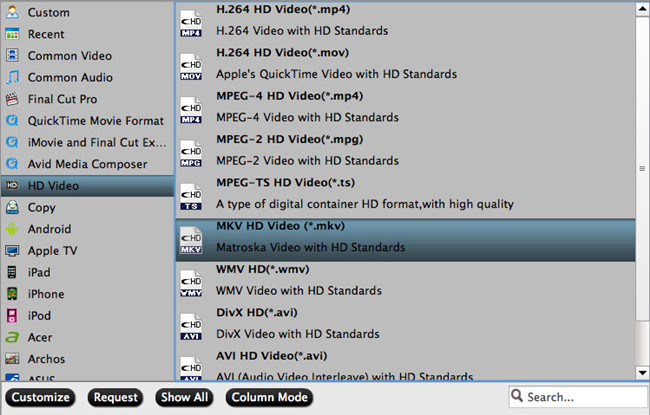Image resolution: width=650 pixels, height=415 pixels.
Task: Select WMV HD(*.wmv) title
Action: pyautogui.click(x=263, y=269)
